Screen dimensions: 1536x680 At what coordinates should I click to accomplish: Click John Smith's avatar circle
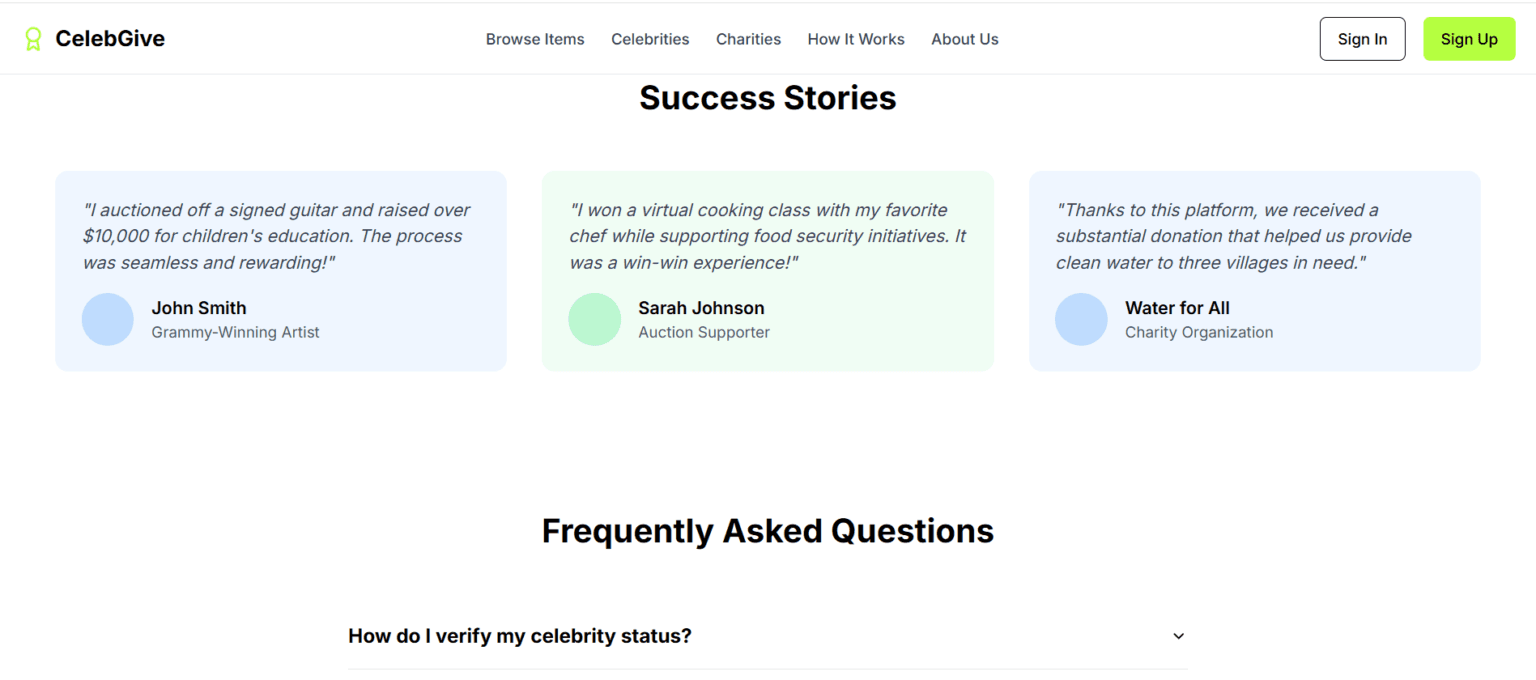click(107, 318)
